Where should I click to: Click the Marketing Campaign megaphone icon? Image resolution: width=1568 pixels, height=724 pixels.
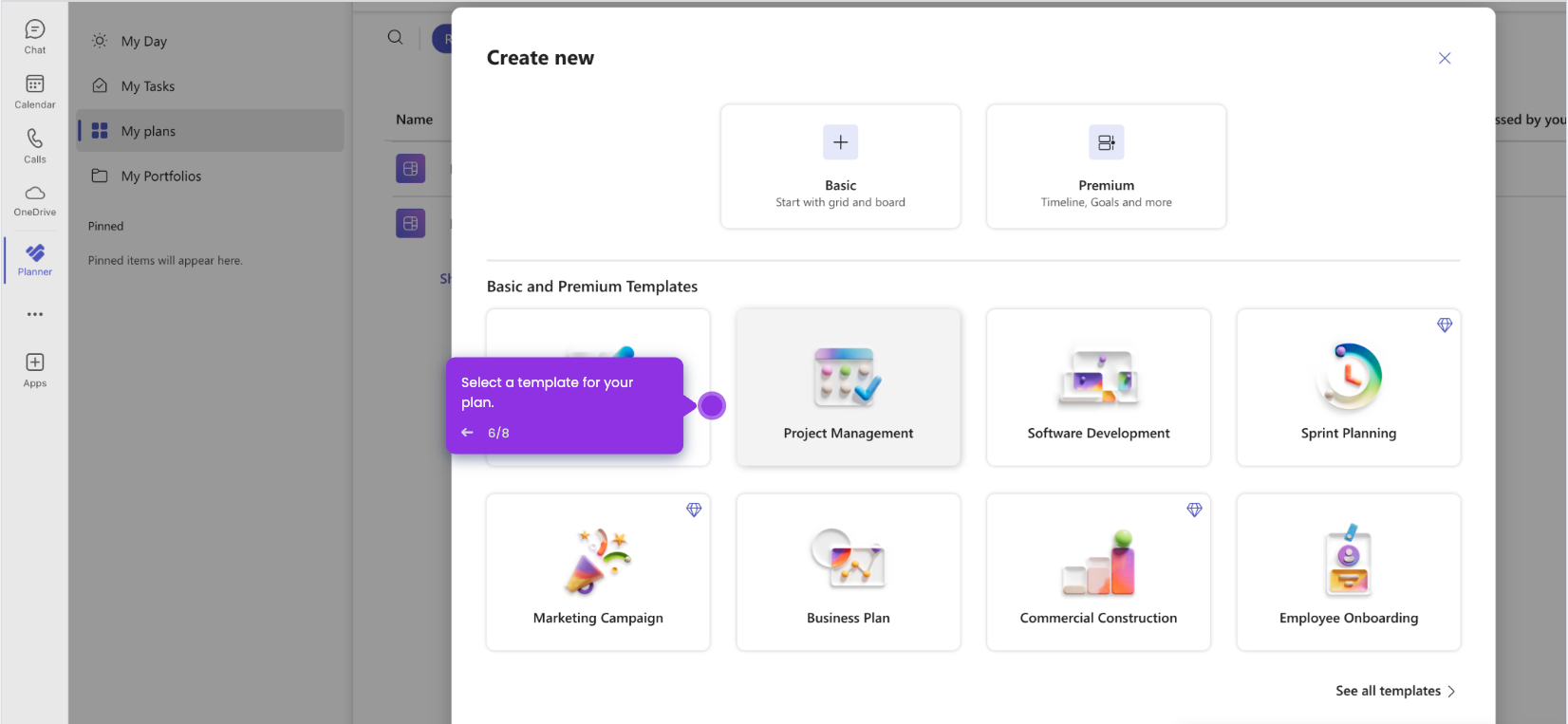tap(598, 562)
